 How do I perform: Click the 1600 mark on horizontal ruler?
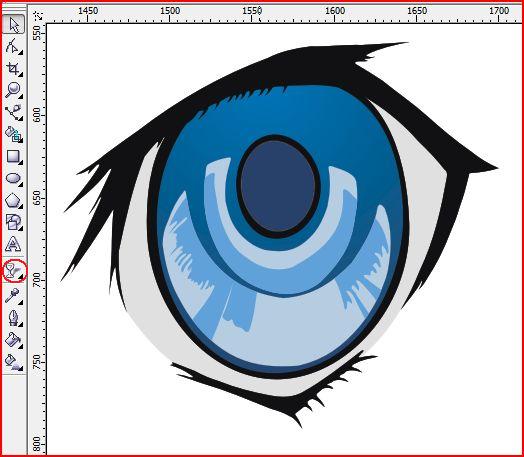335,10
